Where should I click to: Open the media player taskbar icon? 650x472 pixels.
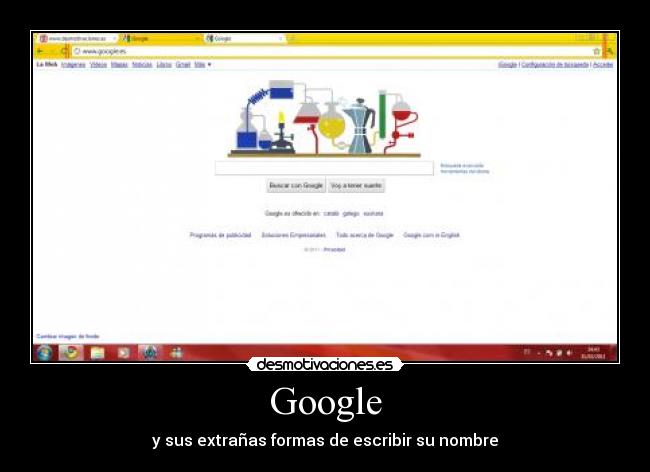124,353
